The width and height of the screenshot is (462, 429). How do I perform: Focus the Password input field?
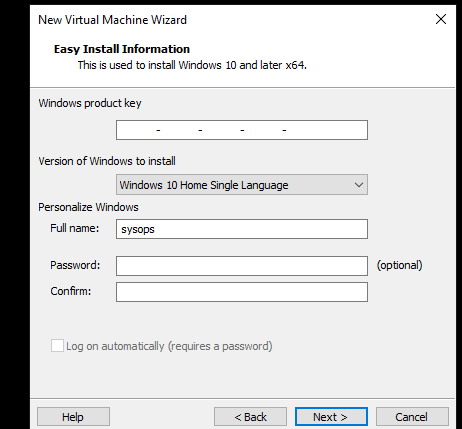click(x=242, y=266)
